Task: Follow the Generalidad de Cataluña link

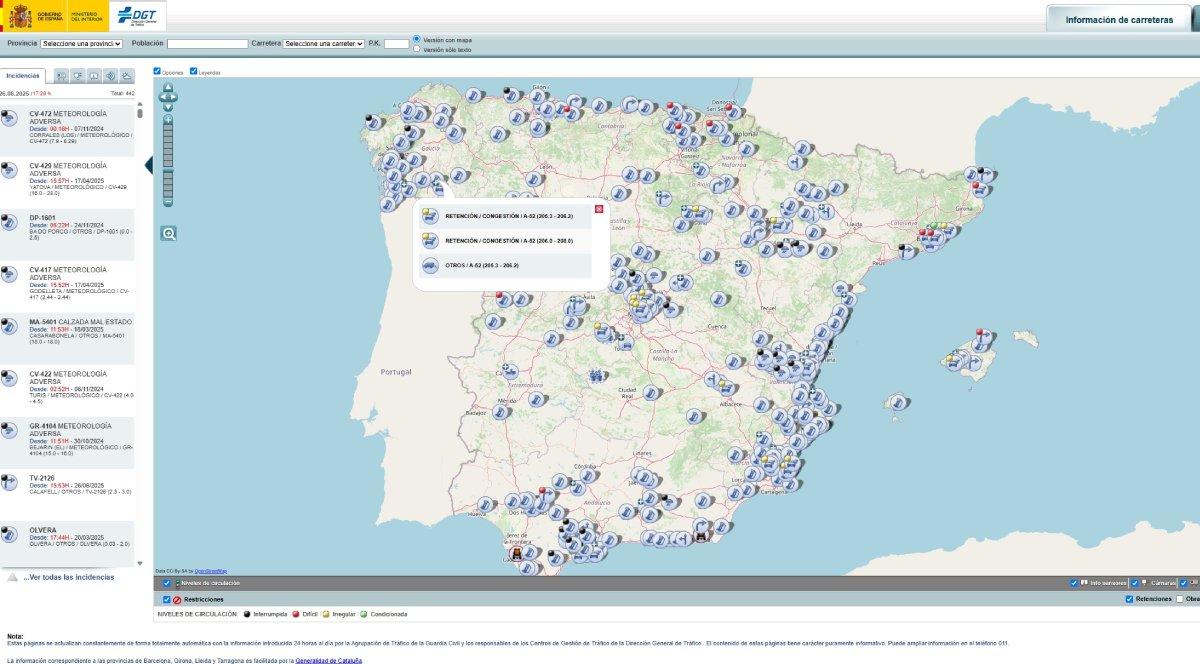Action: pos(330,660)
